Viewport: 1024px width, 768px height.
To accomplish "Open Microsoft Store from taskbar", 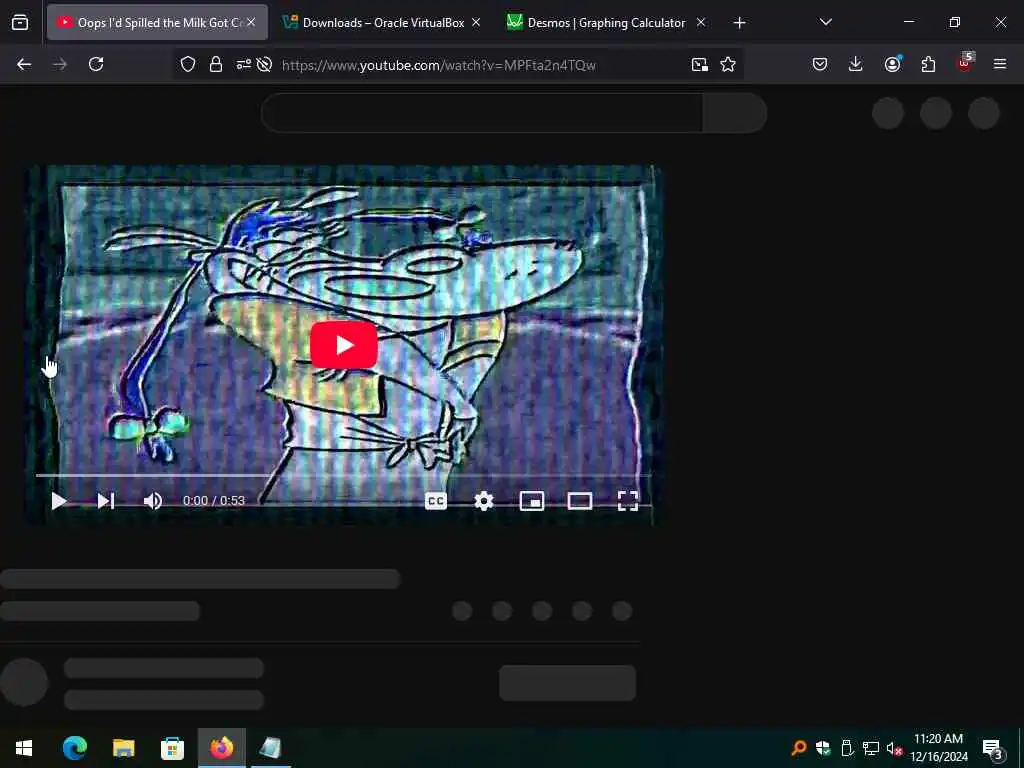I will (172, 748).
